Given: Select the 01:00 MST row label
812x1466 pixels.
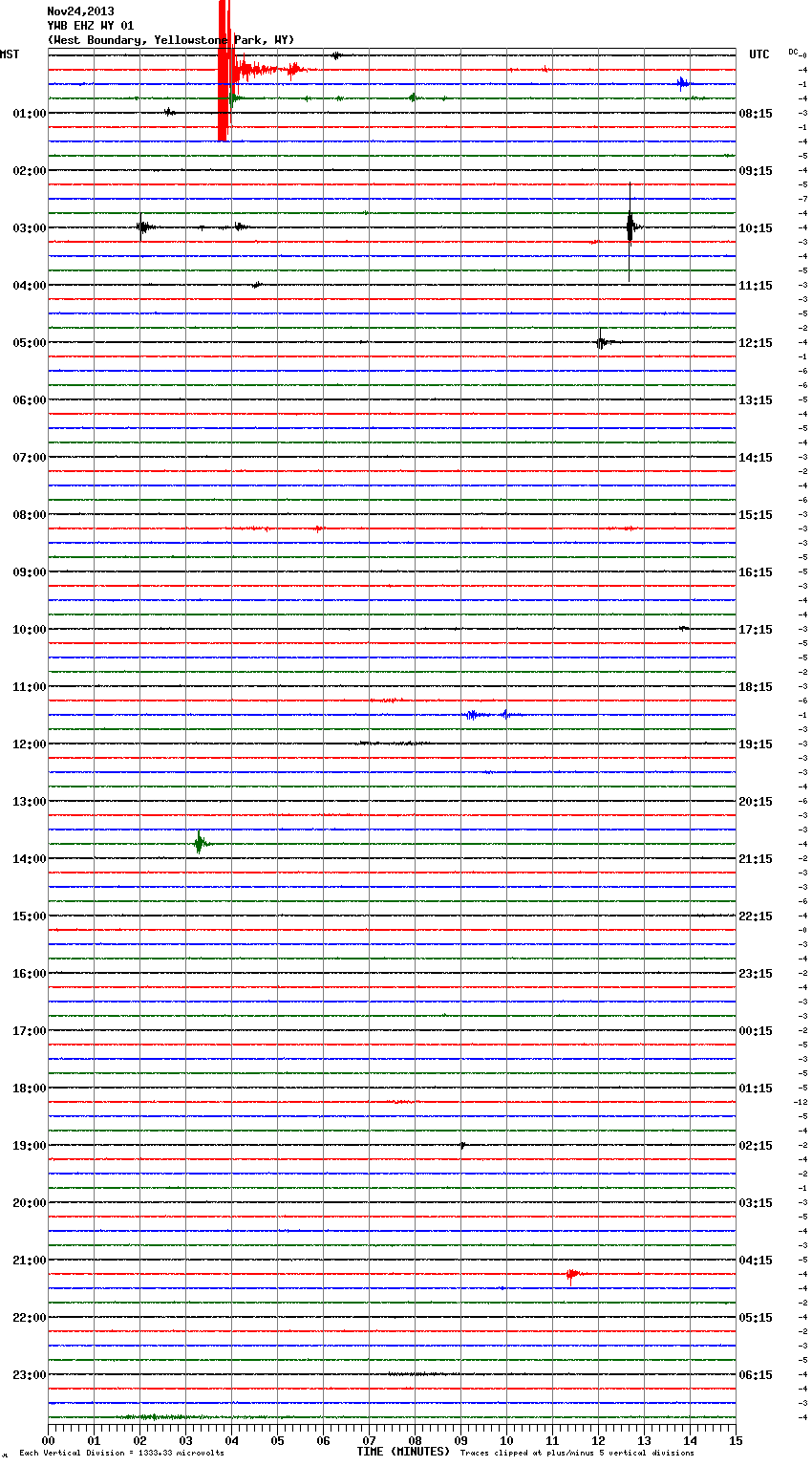Looking at the screenshot, I should 30,113.
